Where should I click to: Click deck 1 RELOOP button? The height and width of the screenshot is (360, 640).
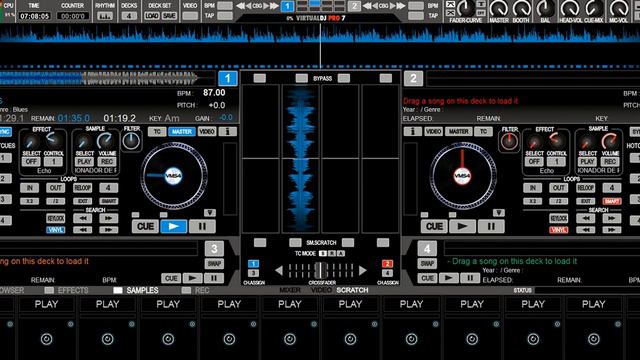83,188
